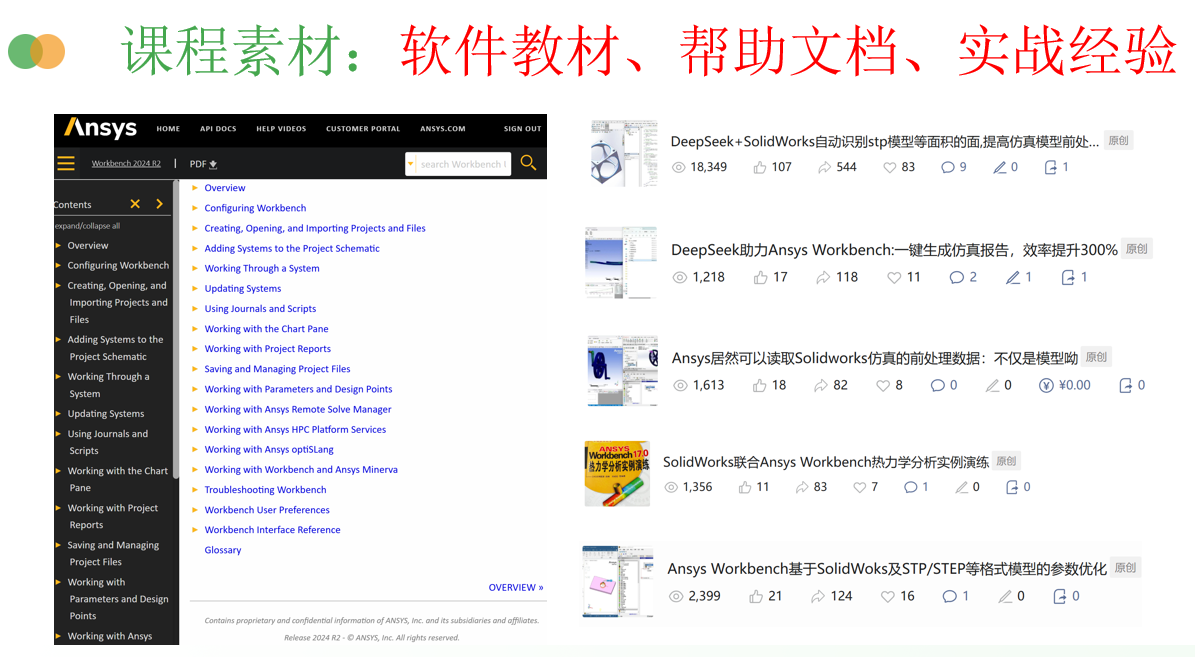This screenshot has height=657, width=1195.
Task: Click share icon showing 118
Action: [823, 277]
